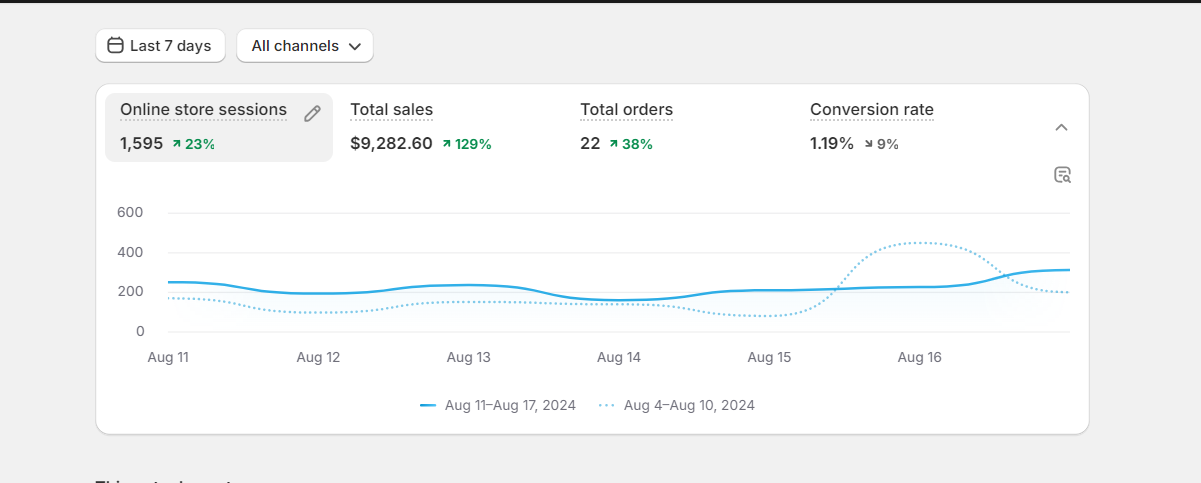Click the up arrow next to 129%
This screenshot has width=1201, height=483.
(446, 144)
